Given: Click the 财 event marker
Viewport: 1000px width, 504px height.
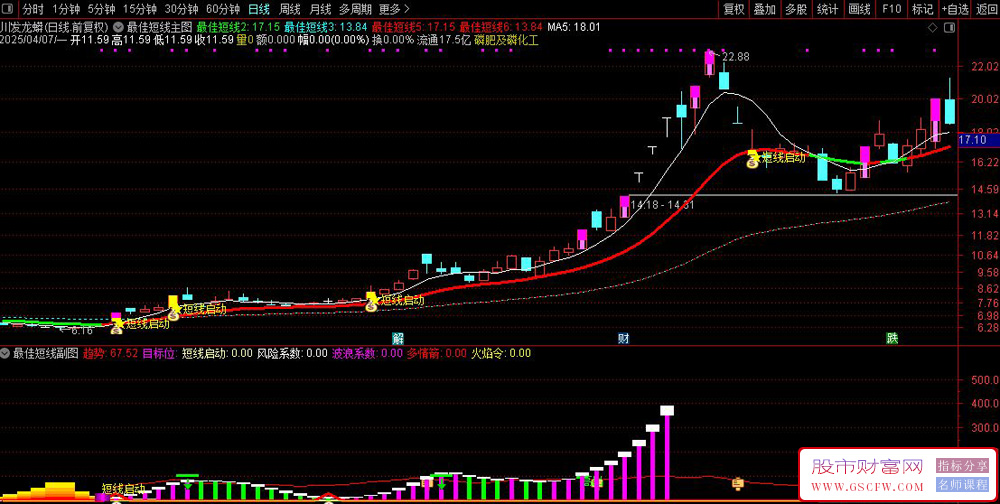Looking at the screenshot, I should [623, 338].
